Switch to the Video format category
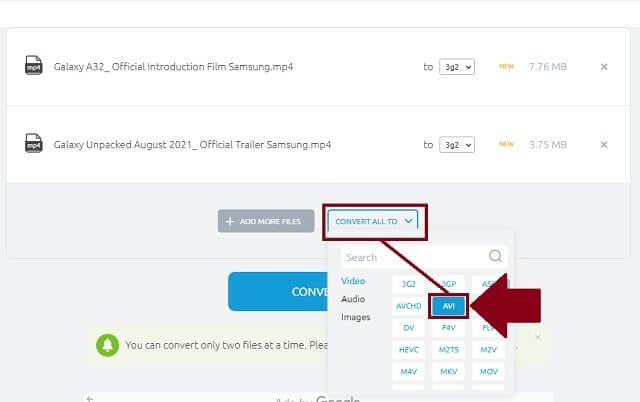The image size is (640, 402). coord(353,281)
